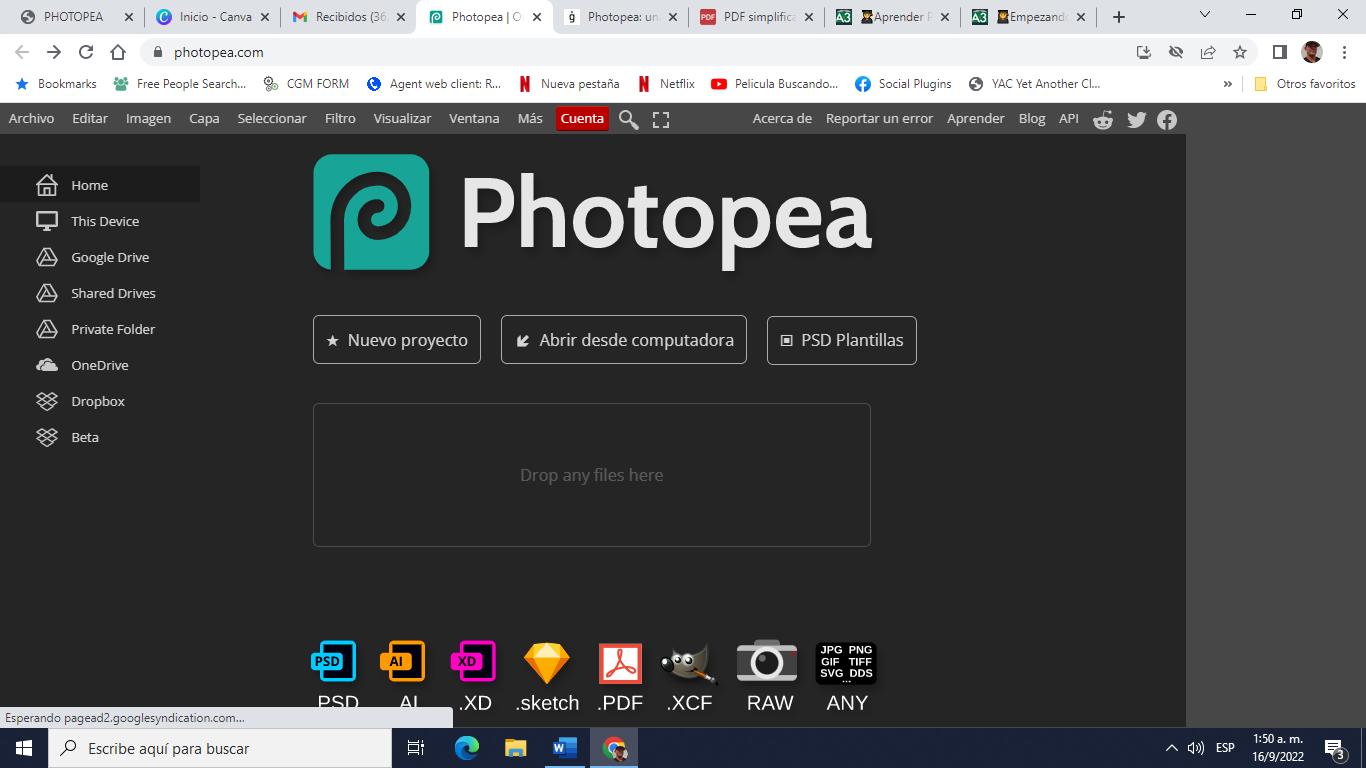This screenshot has height=768, width=1366.
Task: Click the PDF format icon
Action: point(620,662)
